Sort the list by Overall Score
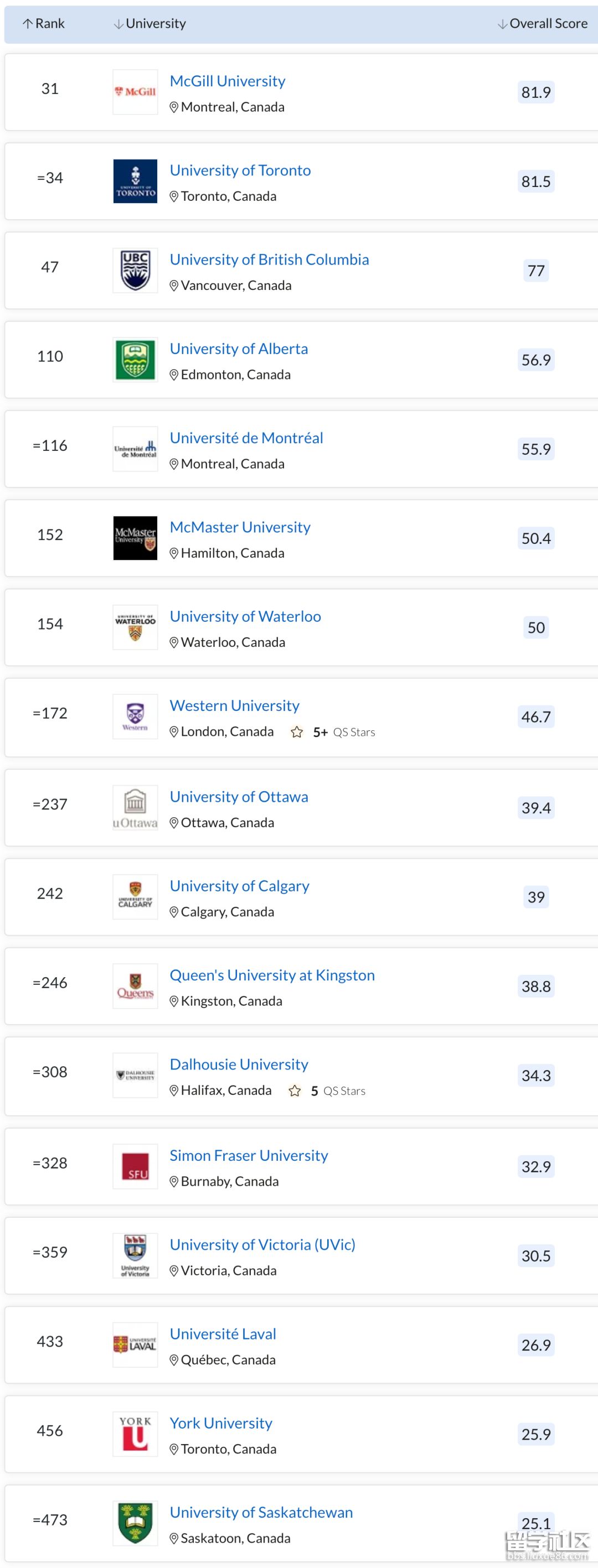Image resolution: width=598 pixels, height=1568 pixels. 543,24
